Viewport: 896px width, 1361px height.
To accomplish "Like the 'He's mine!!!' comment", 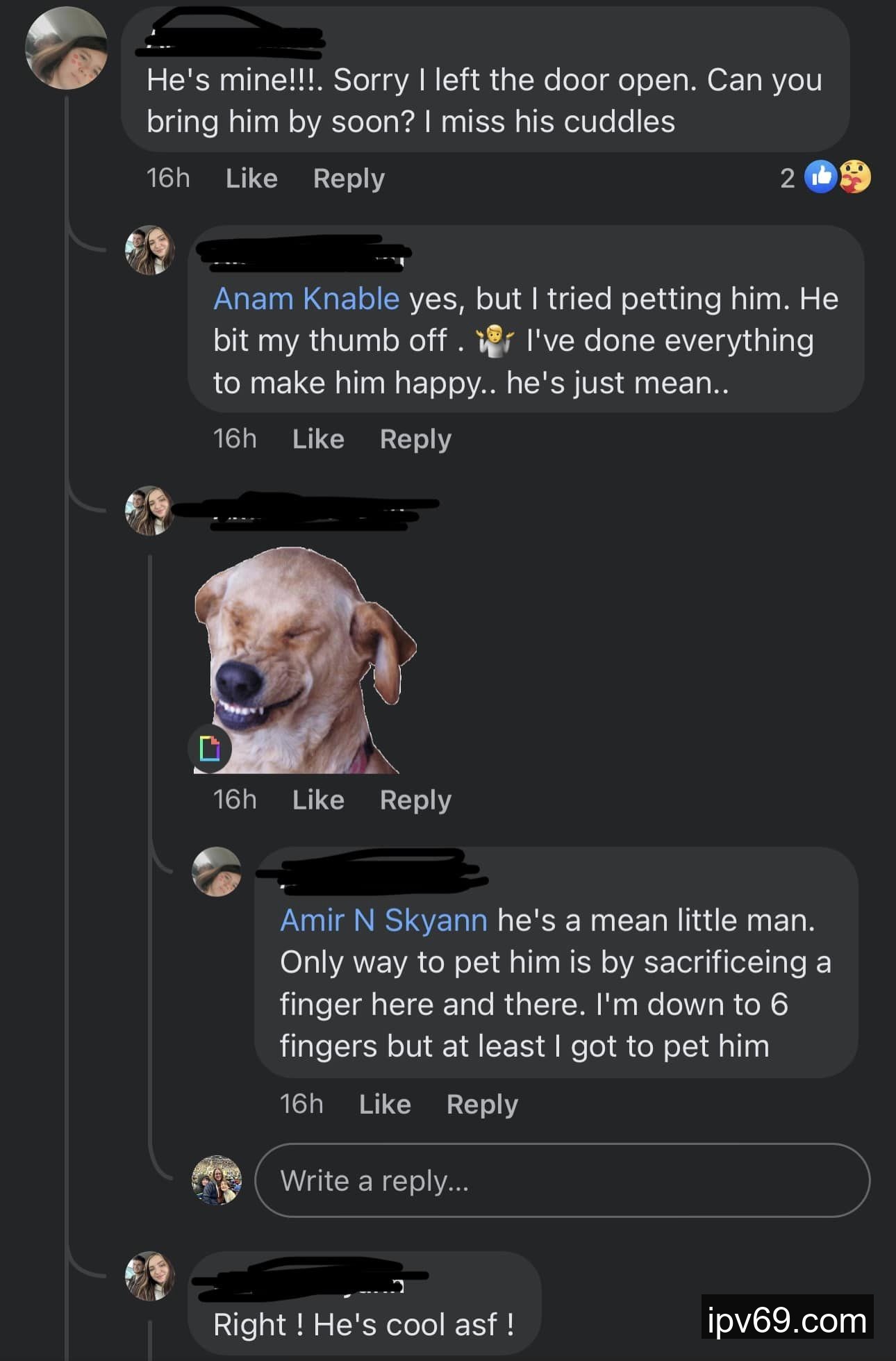I will (251, 179).
